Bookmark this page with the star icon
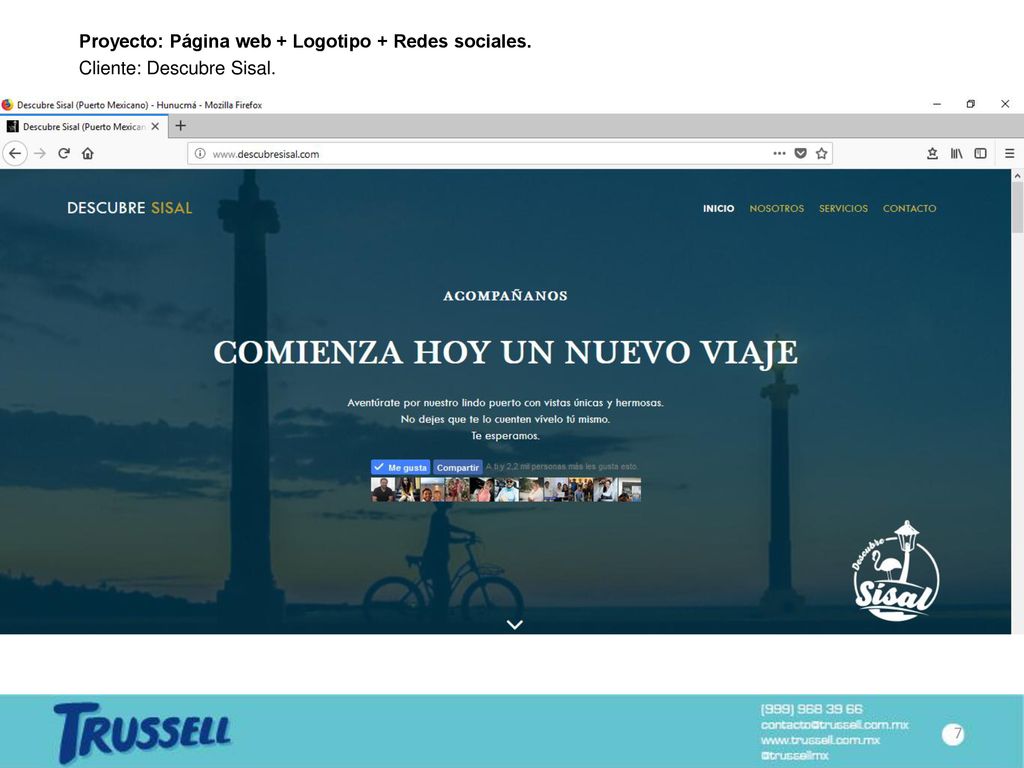 pyautogui.click(x=822, y=153)
